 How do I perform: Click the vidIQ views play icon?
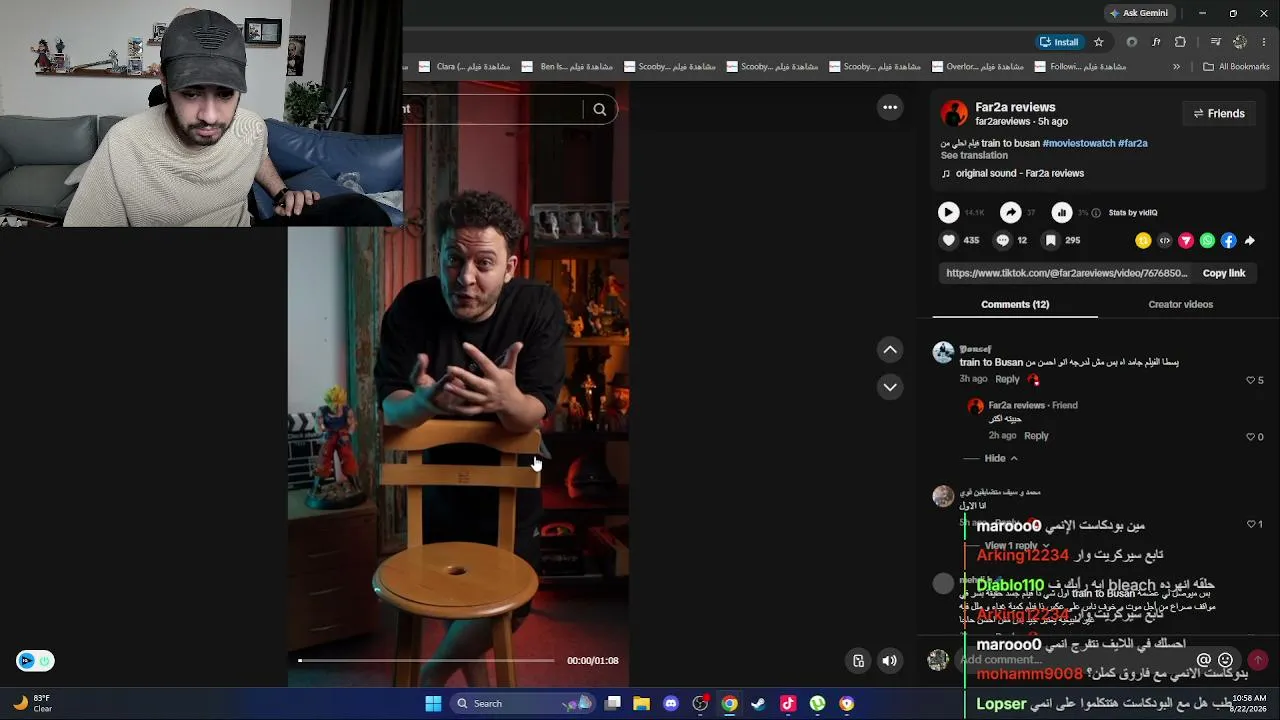point(948,212)
